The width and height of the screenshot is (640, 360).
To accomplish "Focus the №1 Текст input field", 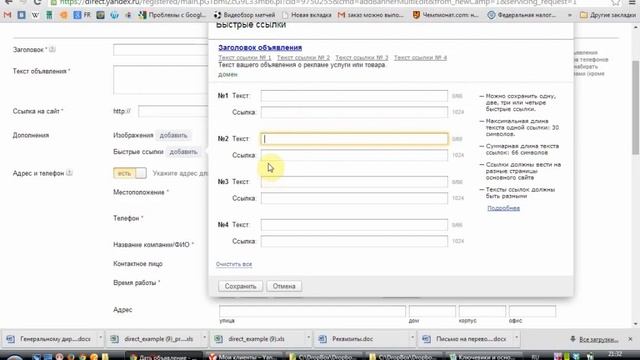I will click(354, 96).
